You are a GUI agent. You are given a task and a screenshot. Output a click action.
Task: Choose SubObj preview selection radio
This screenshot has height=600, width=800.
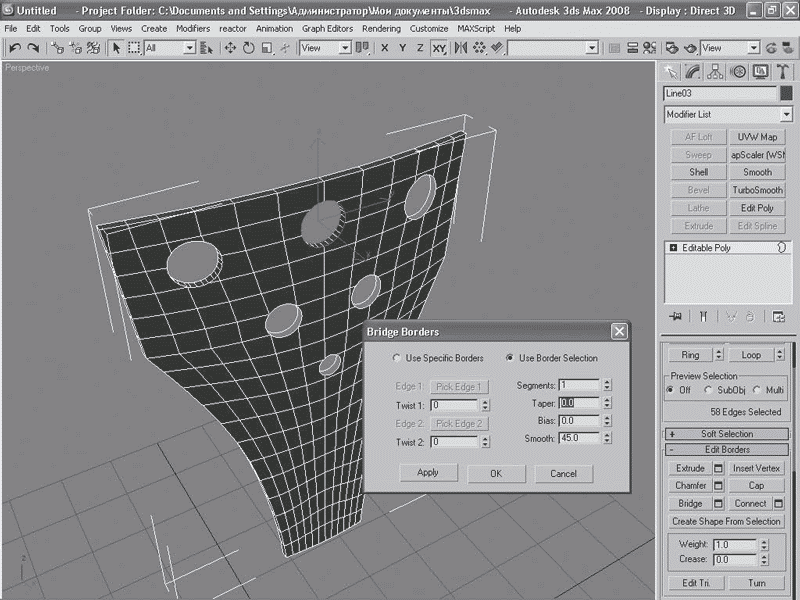click(708, 390)
